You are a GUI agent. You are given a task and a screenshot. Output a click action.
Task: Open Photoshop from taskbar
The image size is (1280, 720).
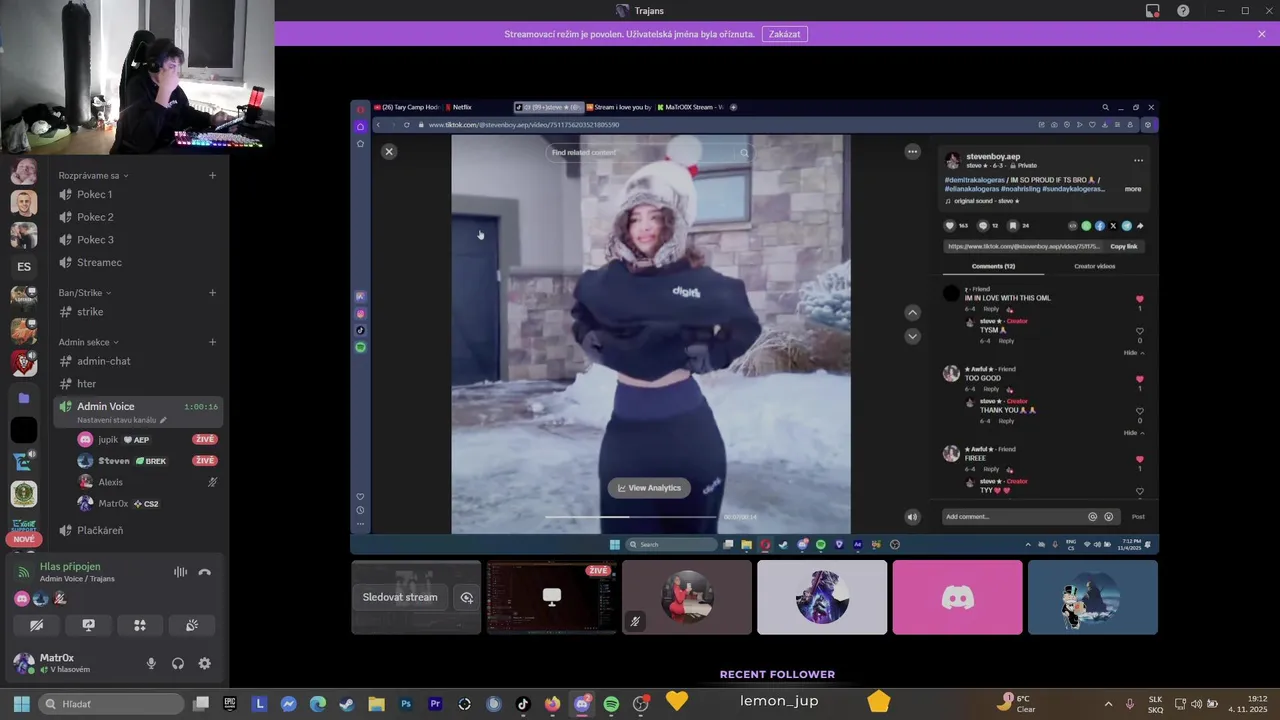click(x=406, y=704)
